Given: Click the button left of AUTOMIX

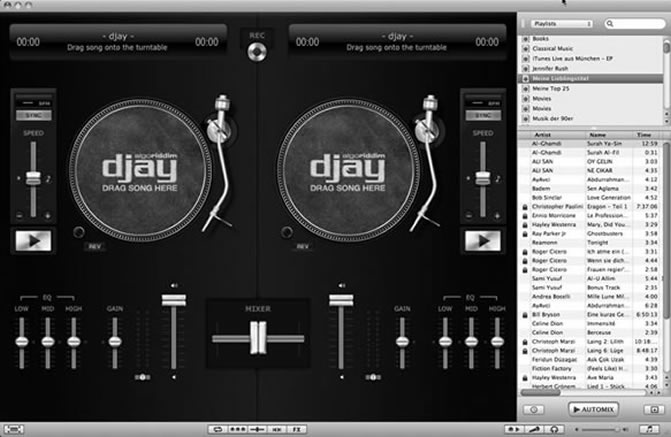Looking at the screenshot, I should point(534,410).
